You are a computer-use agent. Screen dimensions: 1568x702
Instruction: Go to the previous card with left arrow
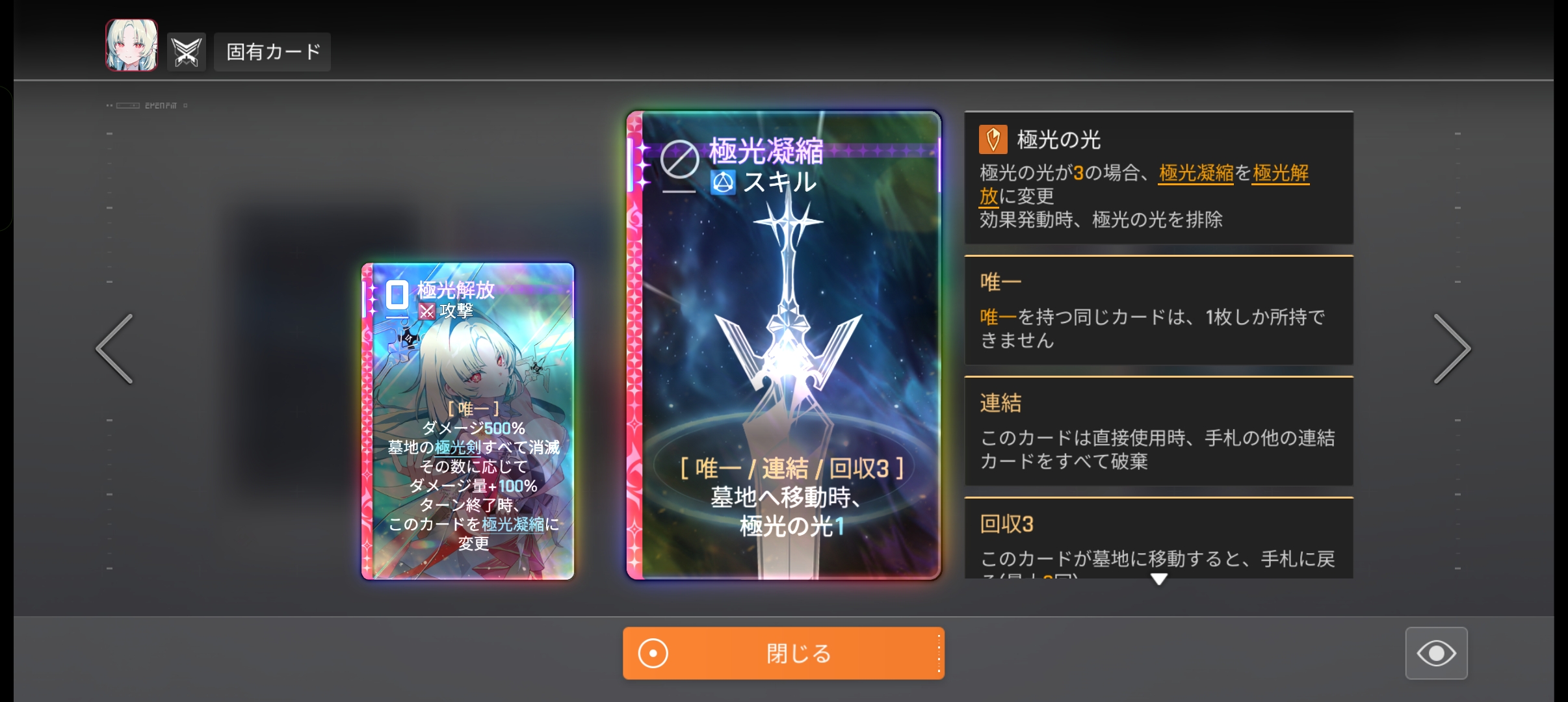point(114,349)
